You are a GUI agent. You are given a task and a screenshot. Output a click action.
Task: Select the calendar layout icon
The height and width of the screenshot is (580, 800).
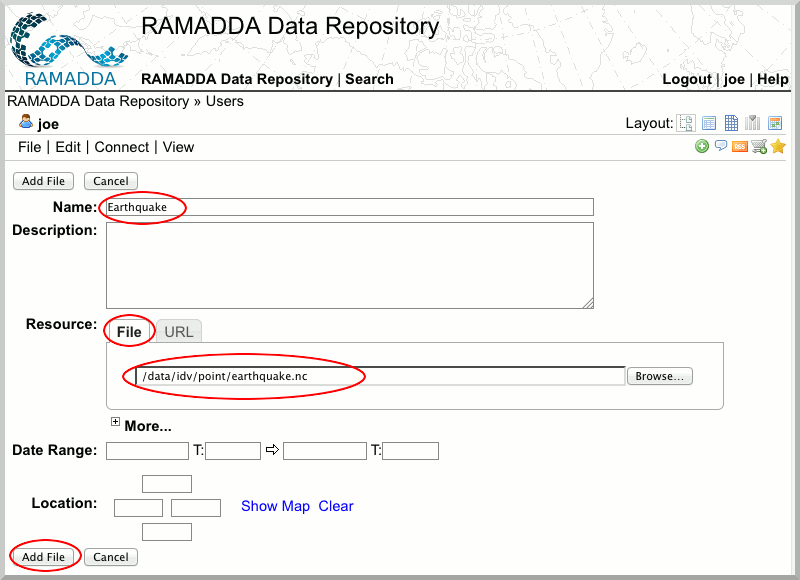pos(775,123)
